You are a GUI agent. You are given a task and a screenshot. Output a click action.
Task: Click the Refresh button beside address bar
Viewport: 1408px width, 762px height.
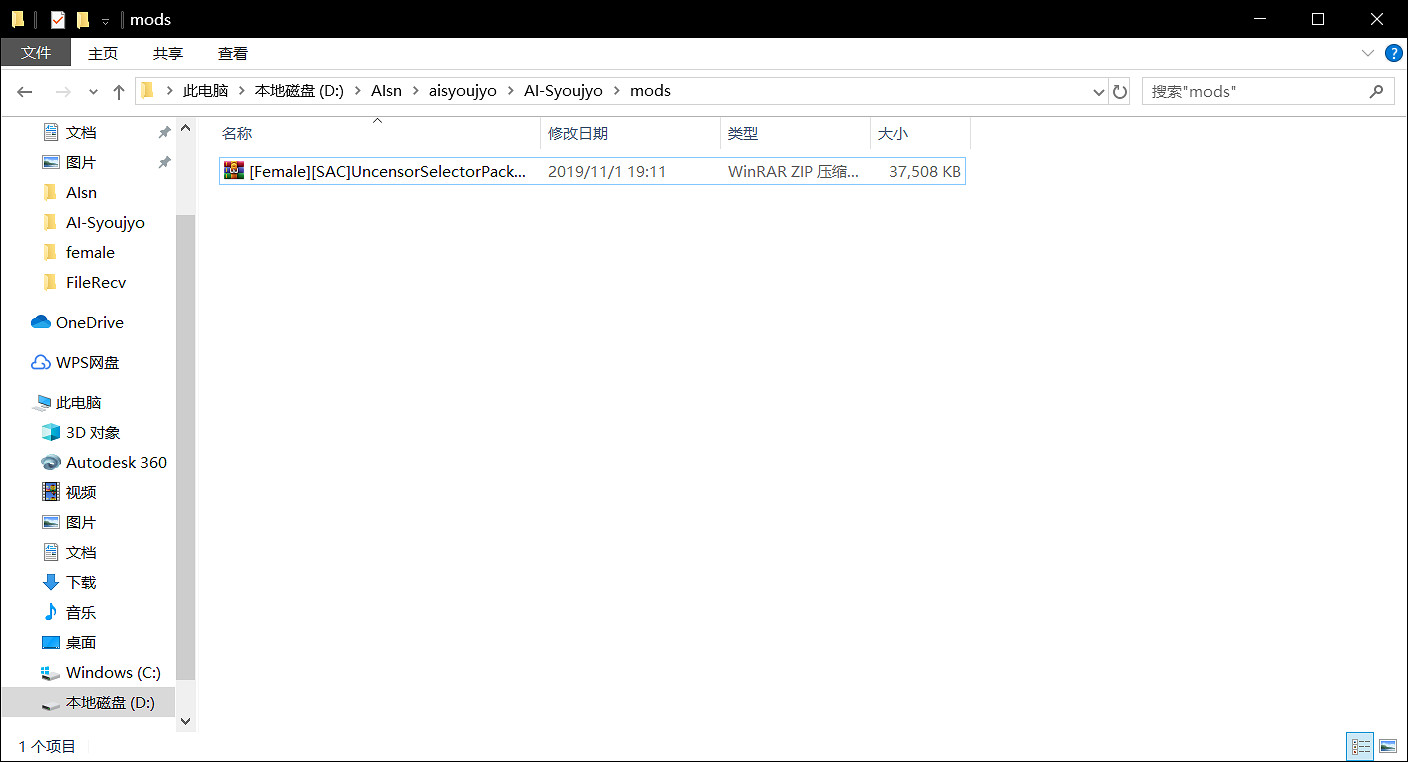click(1120, 92)
